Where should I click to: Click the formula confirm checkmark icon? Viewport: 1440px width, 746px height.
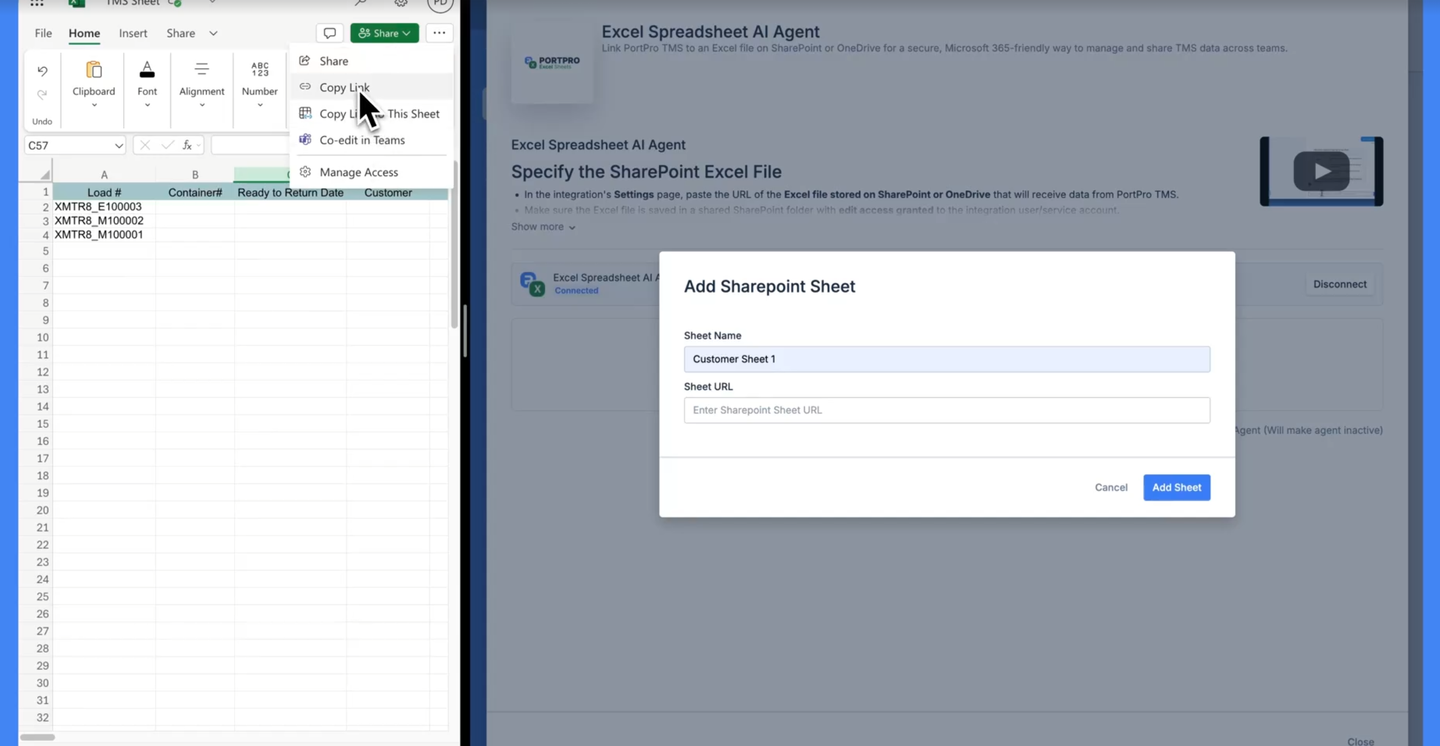click(166, 146)
